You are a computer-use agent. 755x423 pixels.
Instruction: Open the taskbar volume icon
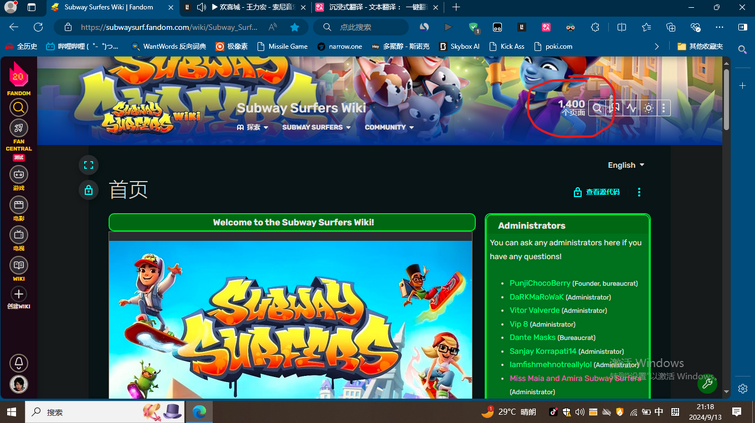[x=580, y=412]
